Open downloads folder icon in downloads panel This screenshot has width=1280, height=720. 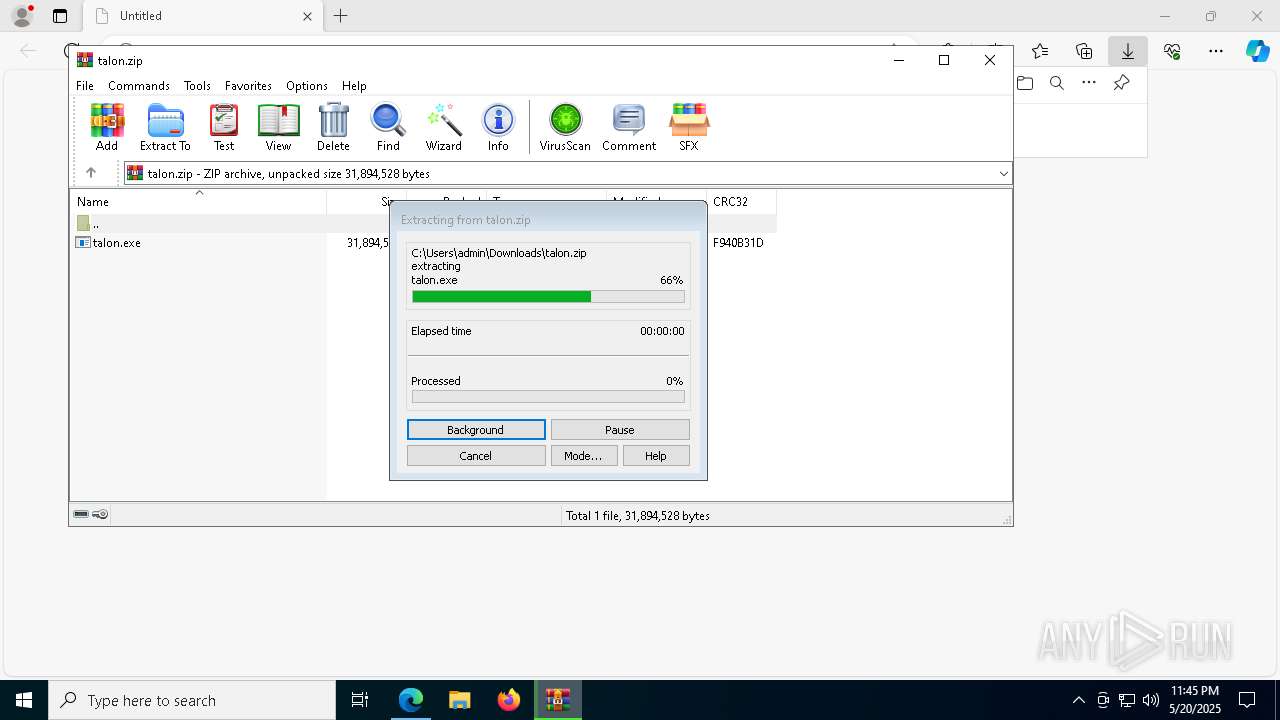[1025, 83]
